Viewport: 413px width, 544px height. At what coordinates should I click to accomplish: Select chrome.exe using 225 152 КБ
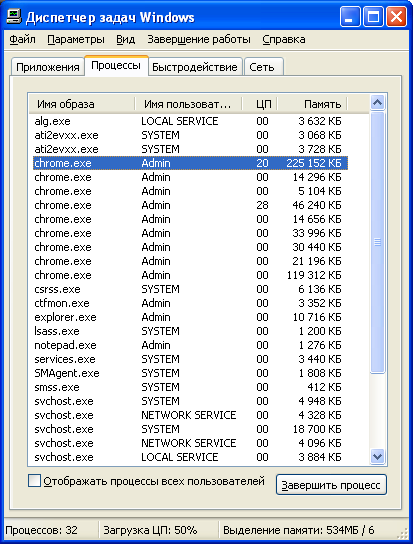pyautogui.click(x=190, y=163)
